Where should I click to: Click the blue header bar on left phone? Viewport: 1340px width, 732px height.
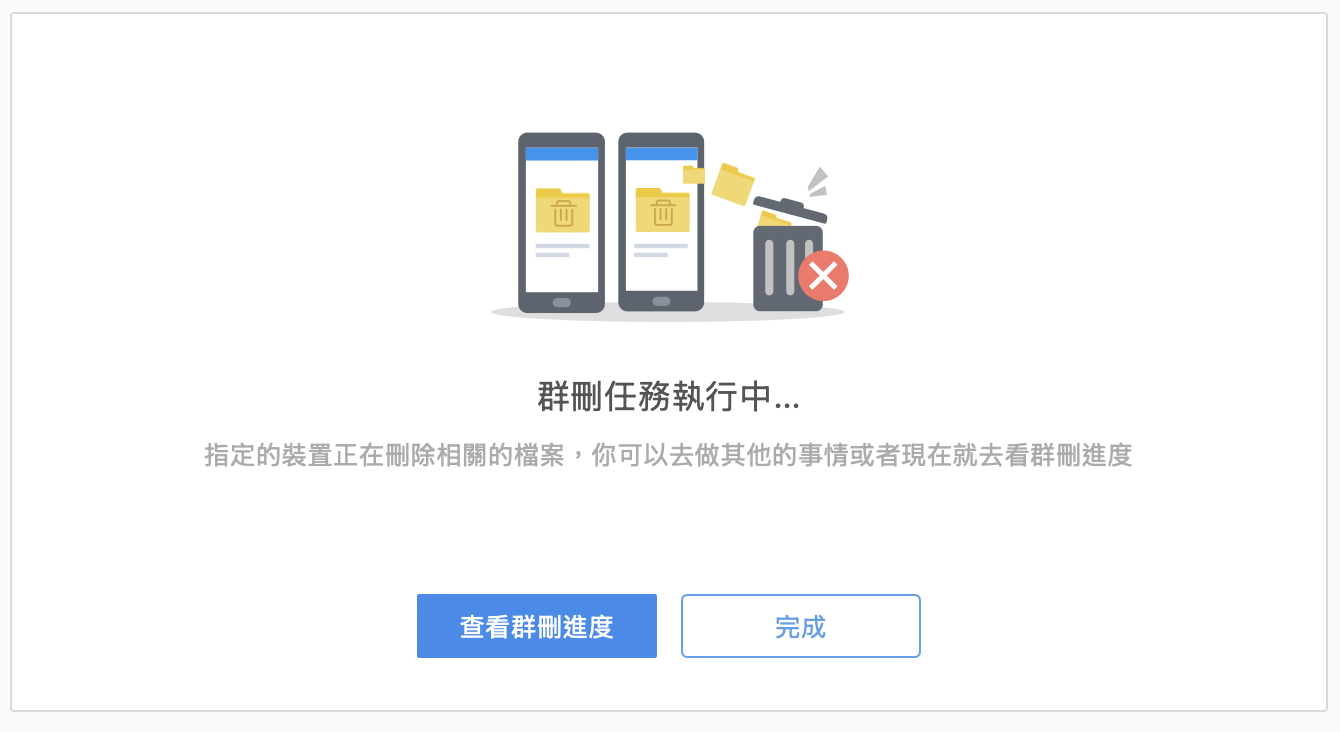click(x=562, y=154)
